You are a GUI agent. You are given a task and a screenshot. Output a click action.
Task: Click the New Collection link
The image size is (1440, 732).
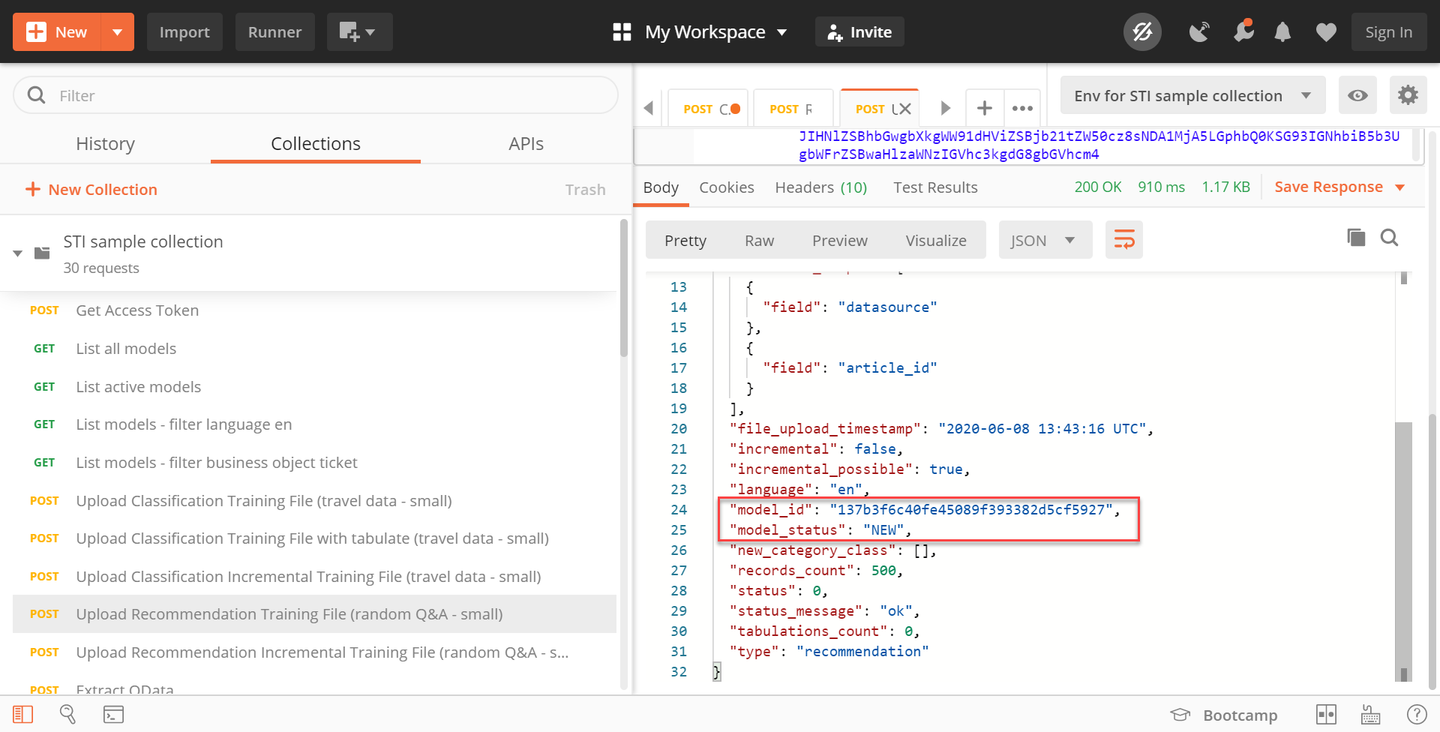[x=91, y=189]
